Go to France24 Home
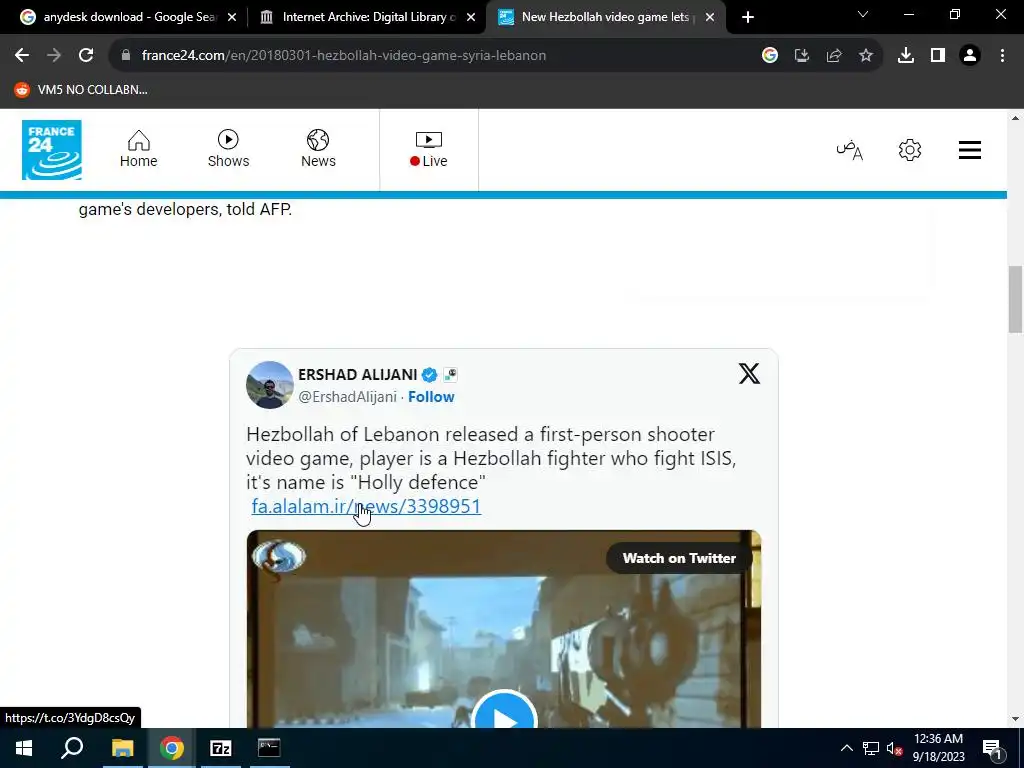Viewport: 1024px width, 768px height. coord(138,150)
